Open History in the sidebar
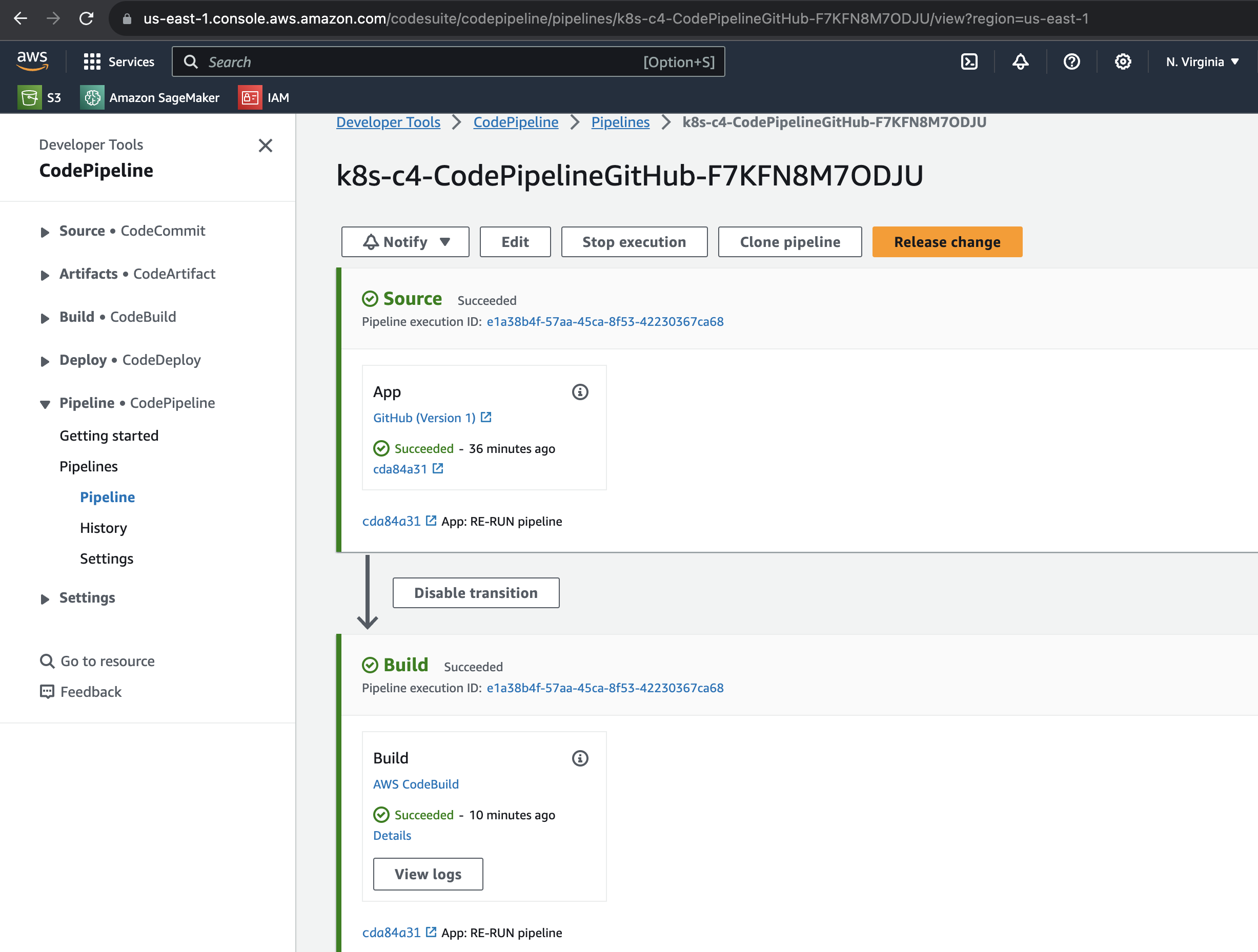Viewport: 1258px width, 952px height. pyautogui.click(x=103, y=527)
